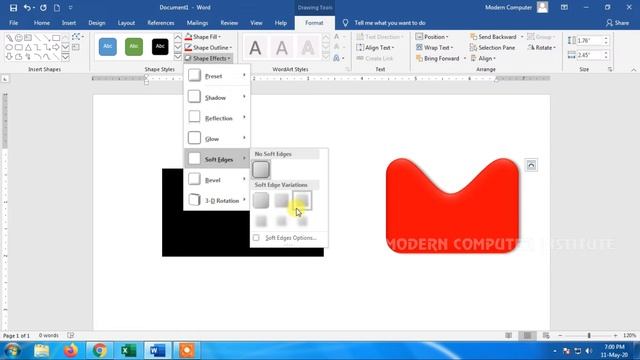Click the zoom slider handle in status bar

[x=589, y=335]
